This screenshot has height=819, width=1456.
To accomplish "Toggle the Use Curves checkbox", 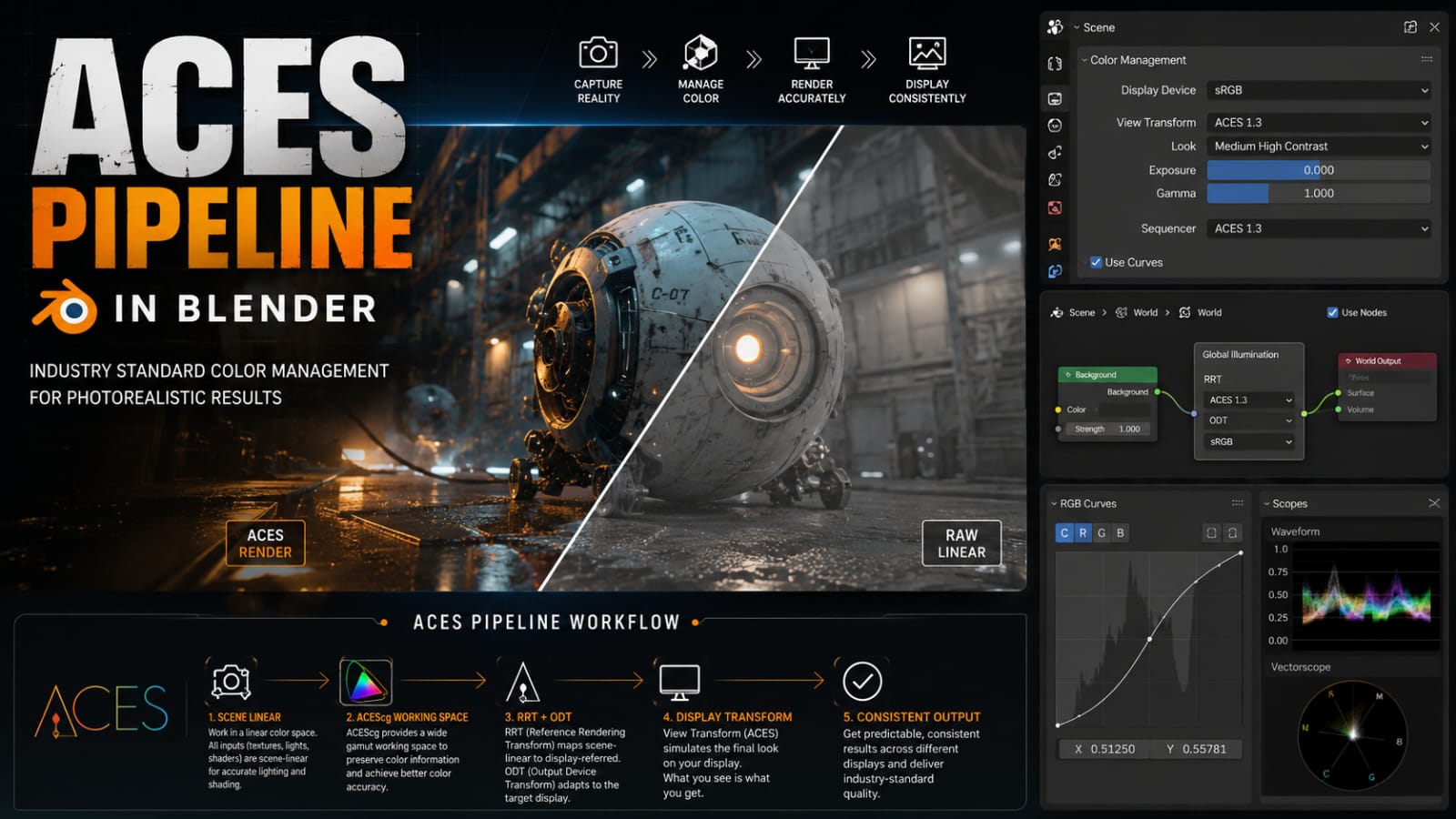I will click(1096, 262).
